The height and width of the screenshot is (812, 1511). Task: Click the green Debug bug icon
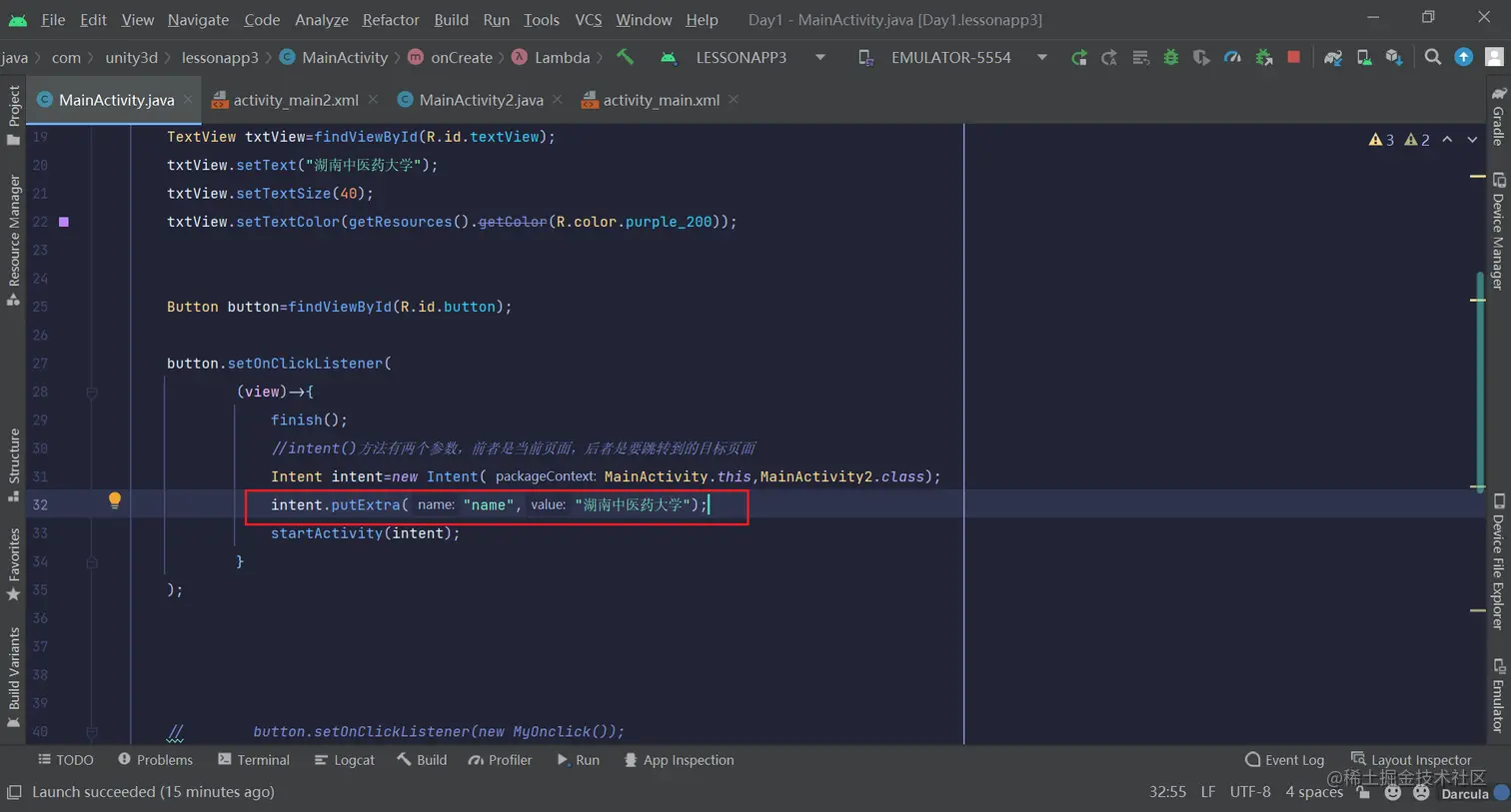pos(1171,58)
